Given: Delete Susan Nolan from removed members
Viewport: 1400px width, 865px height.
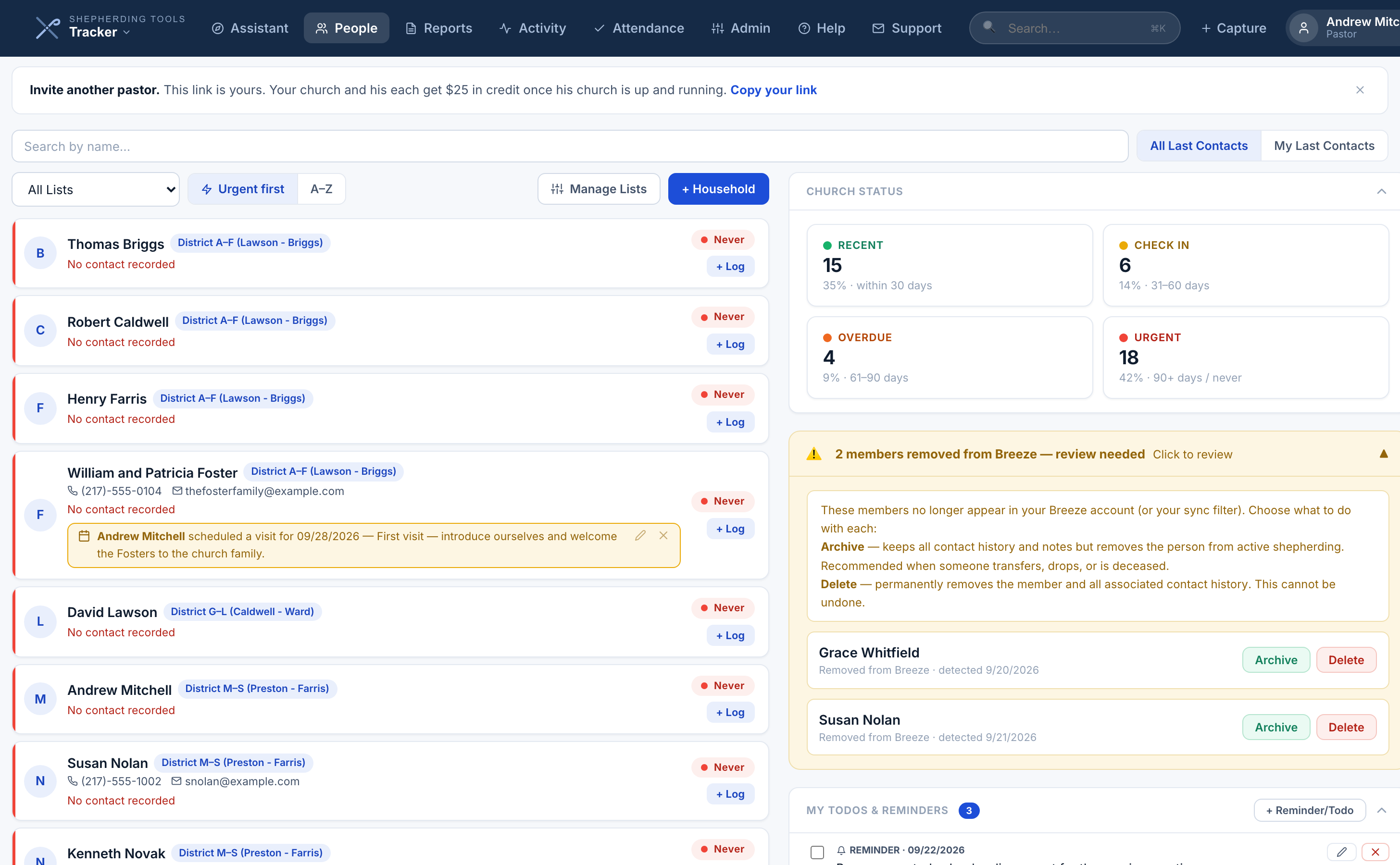Looking at the screenshot, I should coord(1346,727).
